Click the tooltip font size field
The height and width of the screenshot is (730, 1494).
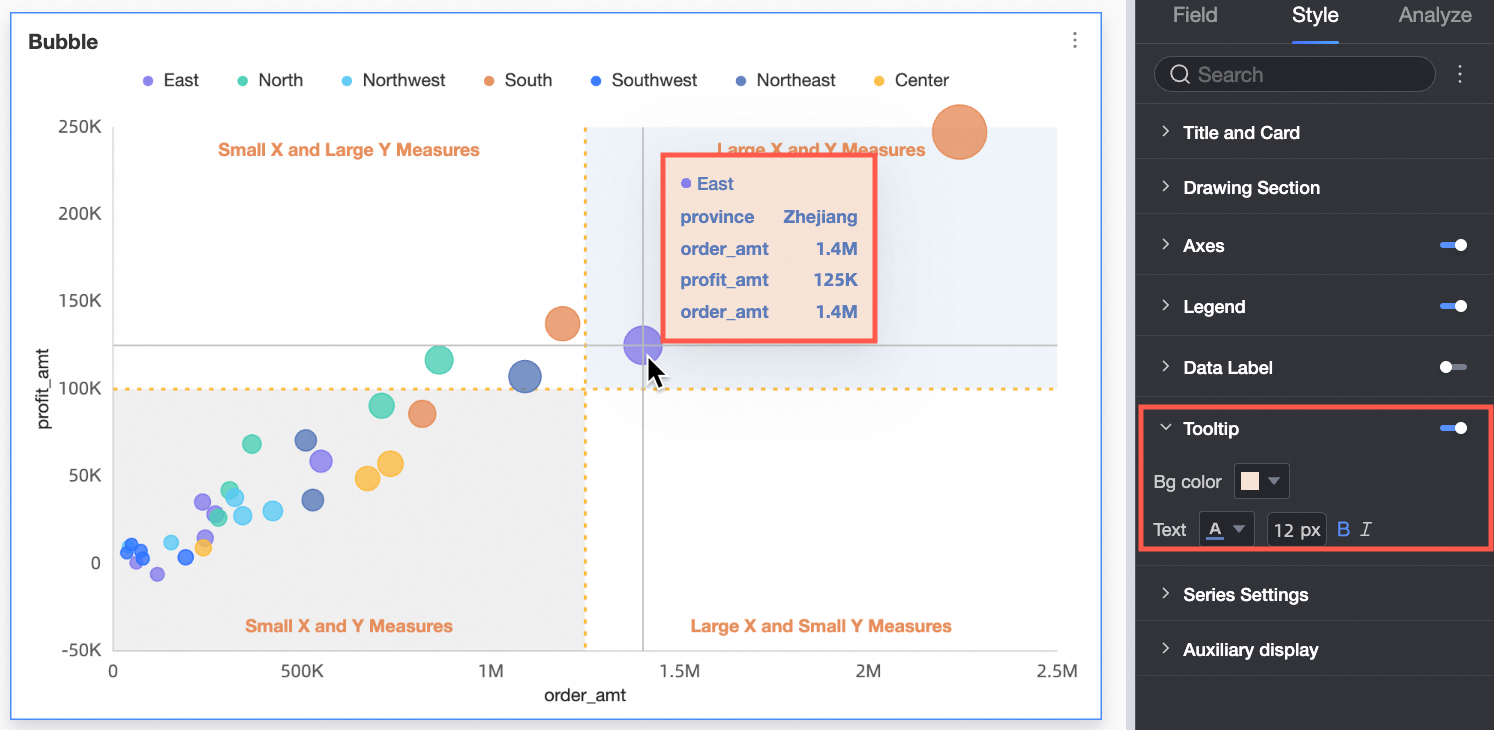1296,529
